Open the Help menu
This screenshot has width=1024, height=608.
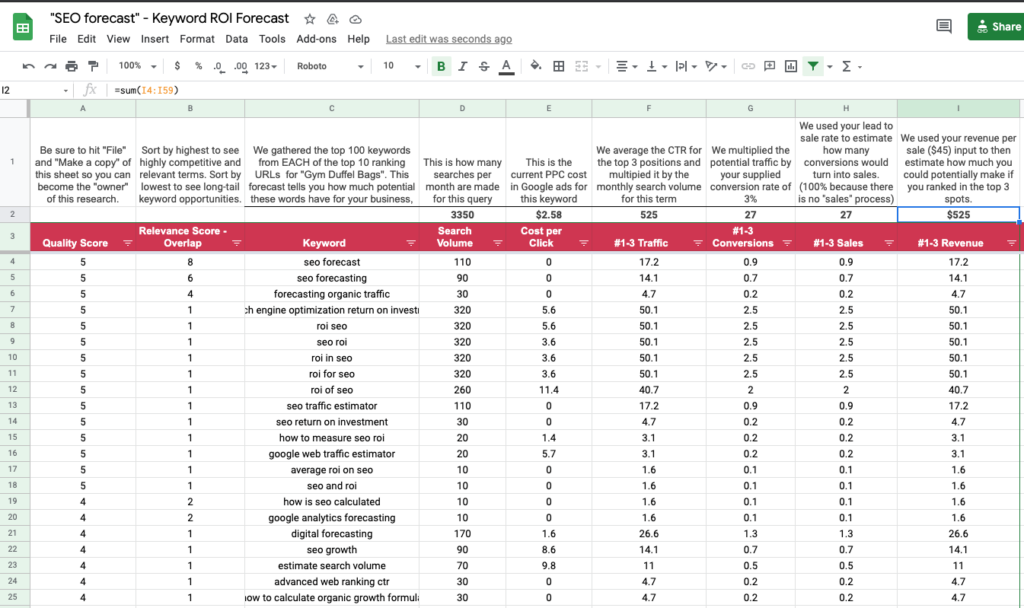pyautogui.click(x=358, y=39)
